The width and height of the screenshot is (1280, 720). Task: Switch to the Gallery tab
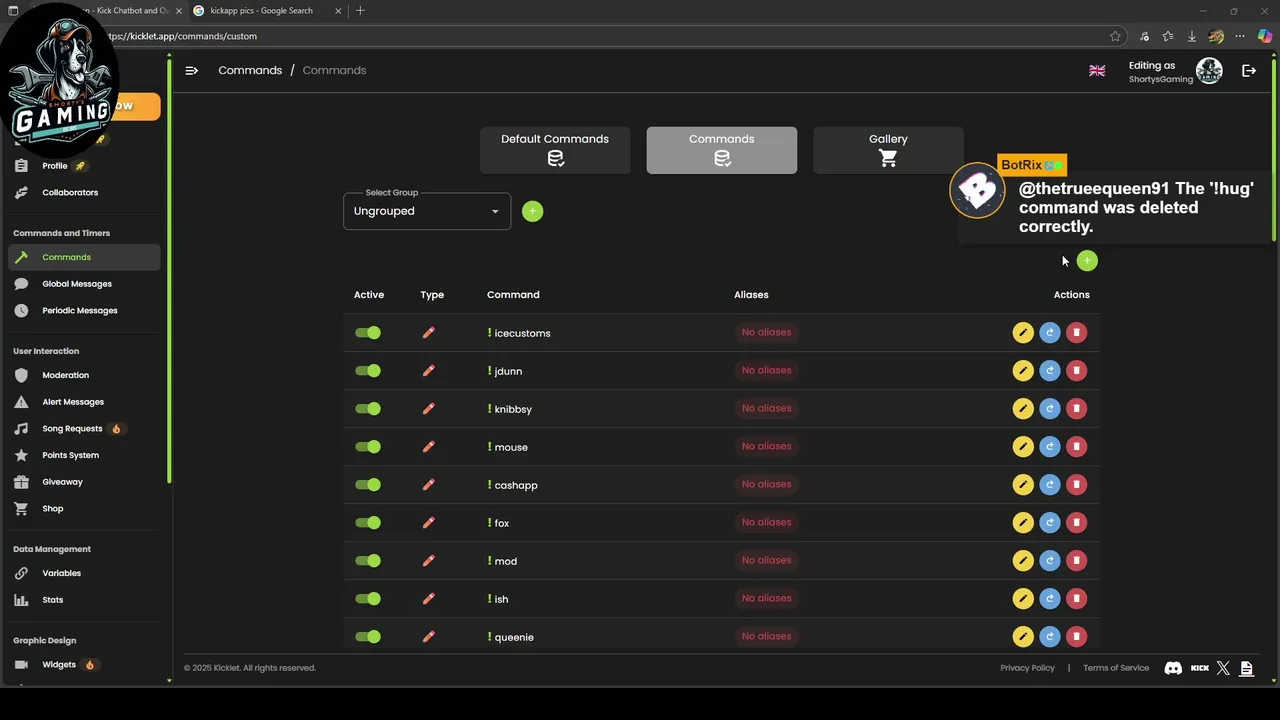[x=888, y=150]
